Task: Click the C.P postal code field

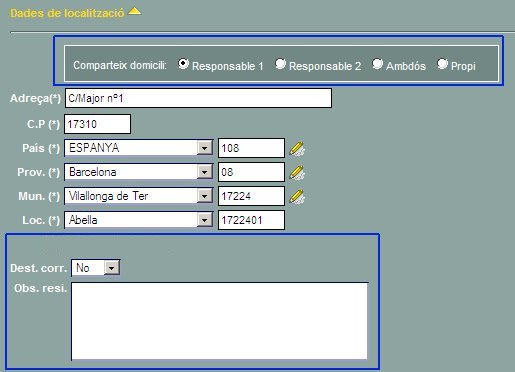Action: coord(97,124)
